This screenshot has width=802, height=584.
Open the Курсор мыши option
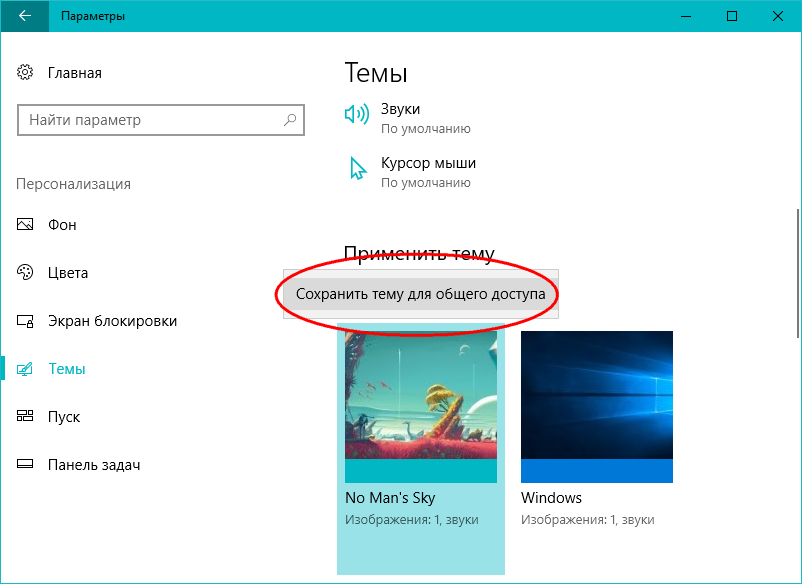[428, 163]
